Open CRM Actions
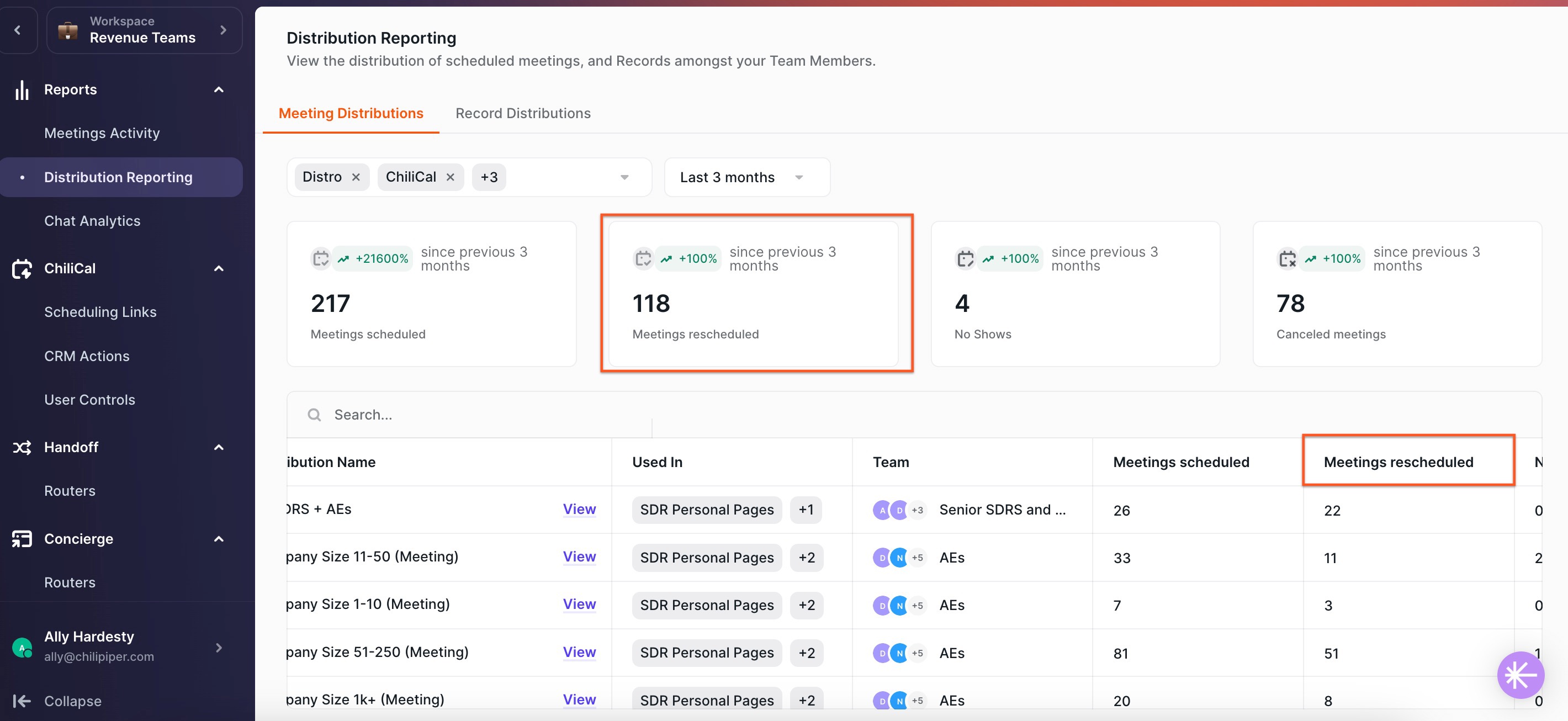 click(x=87, y=356)
